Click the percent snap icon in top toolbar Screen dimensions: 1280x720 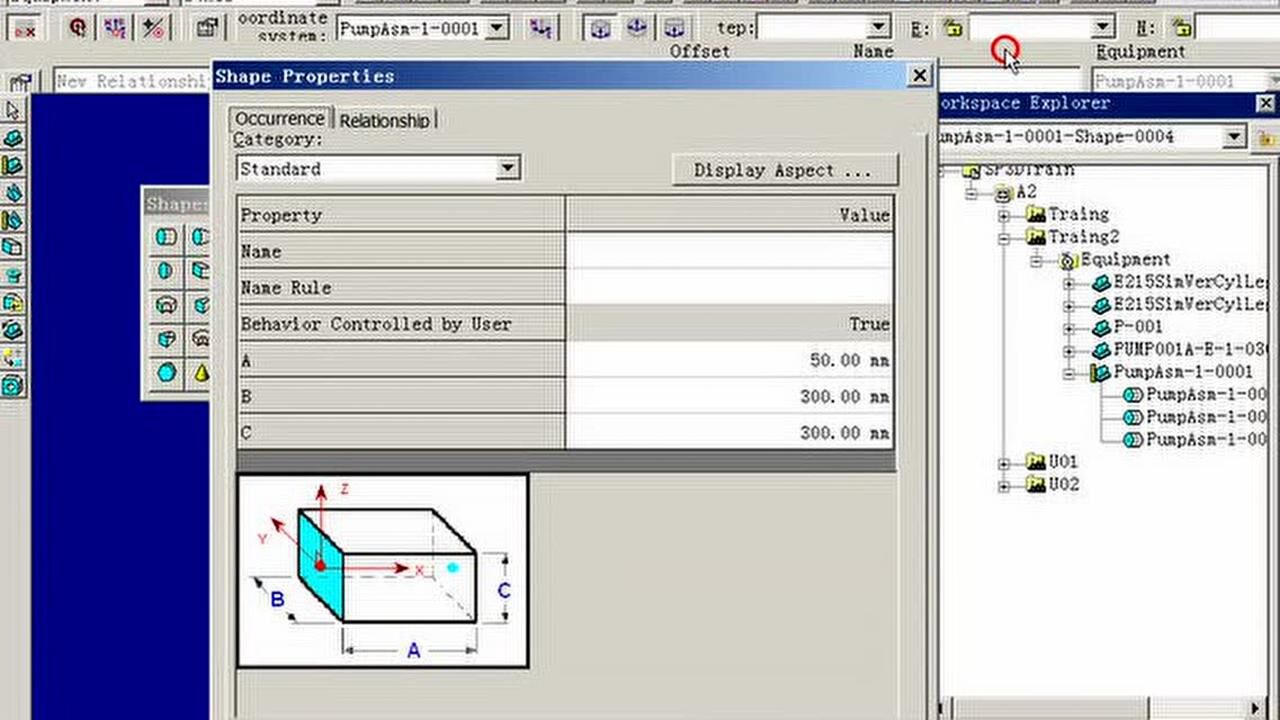click(x=153, y=28)
